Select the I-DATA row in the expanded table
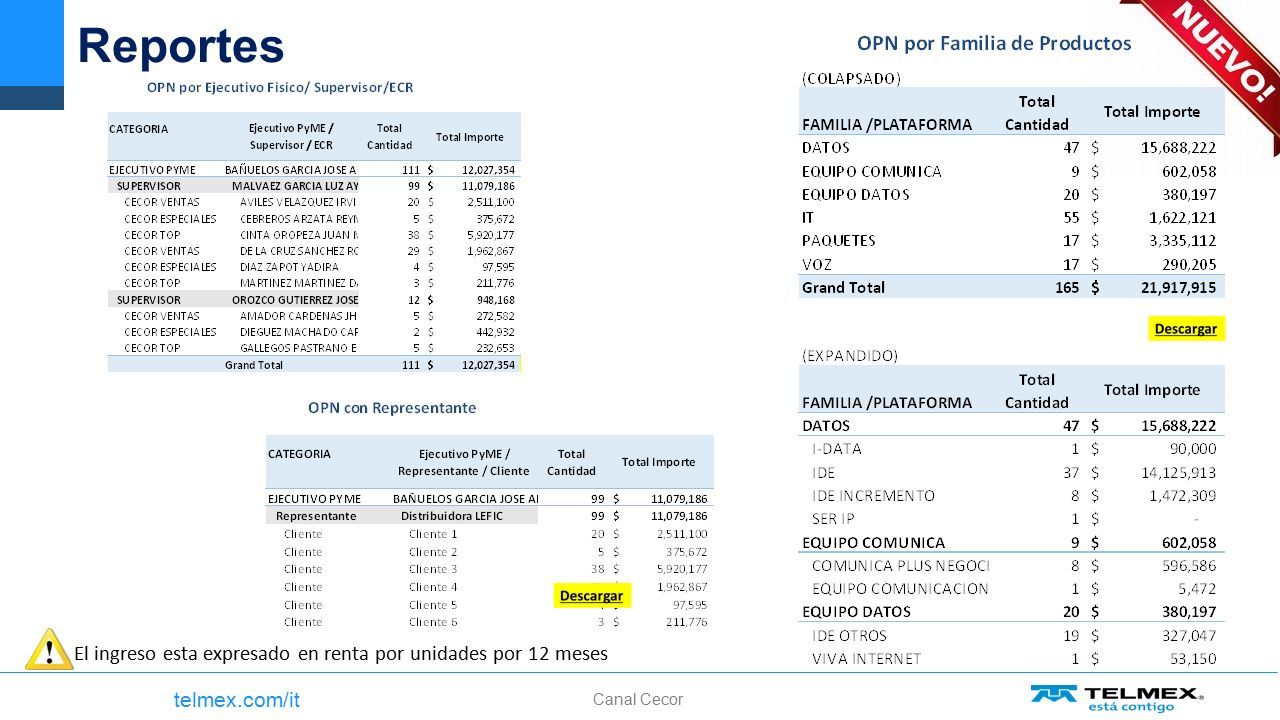Screen dimensions: 1280x720 [1011, 449]
